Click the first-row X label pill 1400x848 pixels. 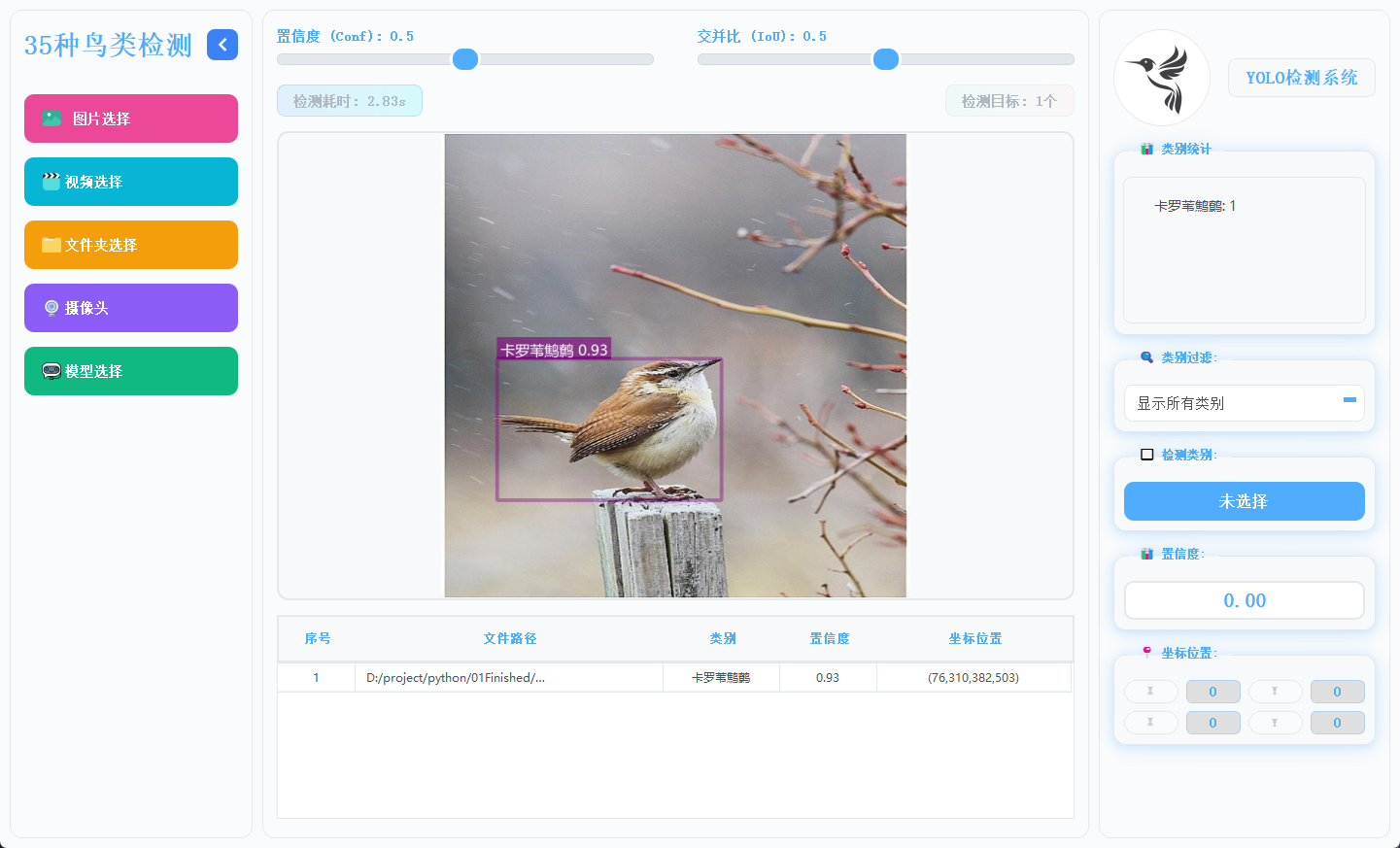[x=1151, y=692]
